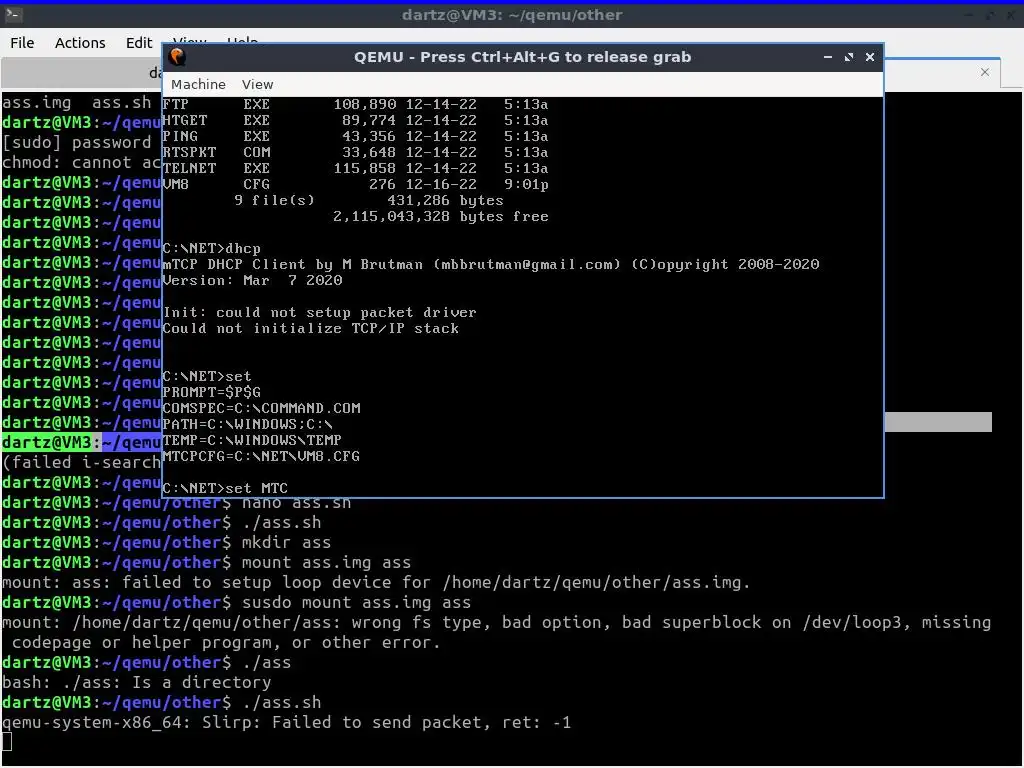
Task: Click '2,115,043,328 bytes free' line
Action: point(441,216)
